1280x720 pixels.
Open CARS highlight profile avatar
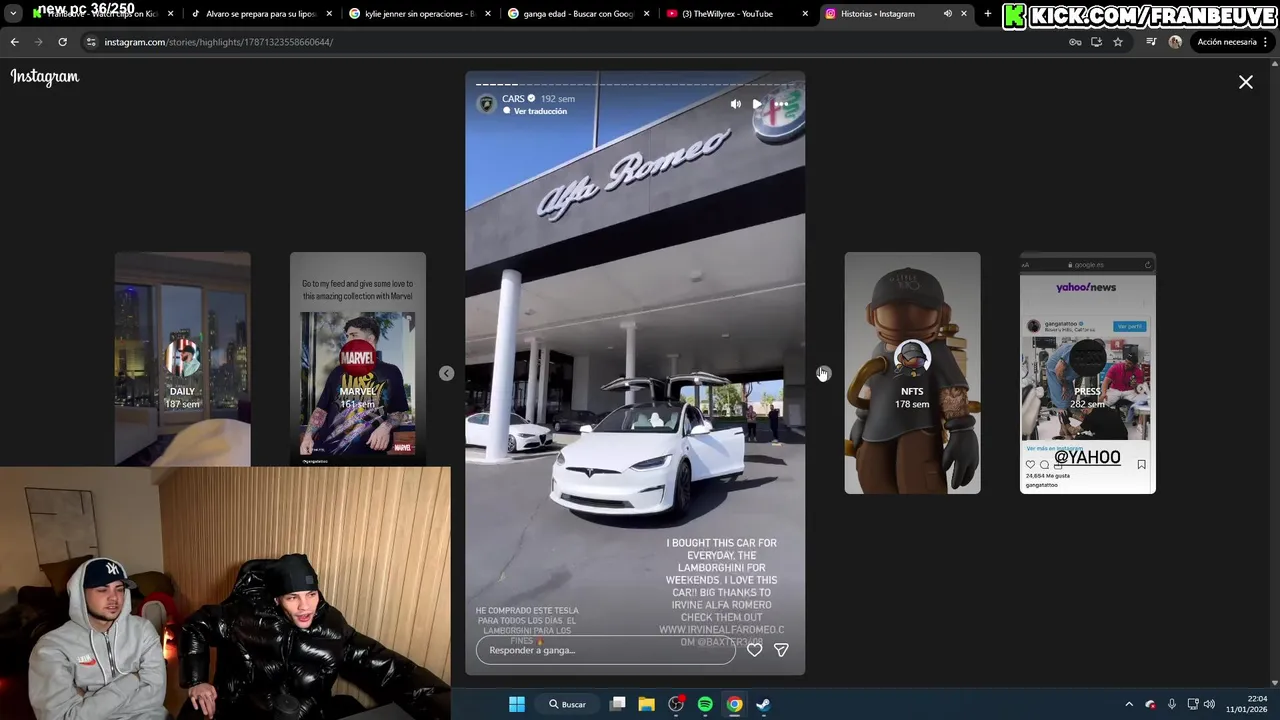pos(487,104)
